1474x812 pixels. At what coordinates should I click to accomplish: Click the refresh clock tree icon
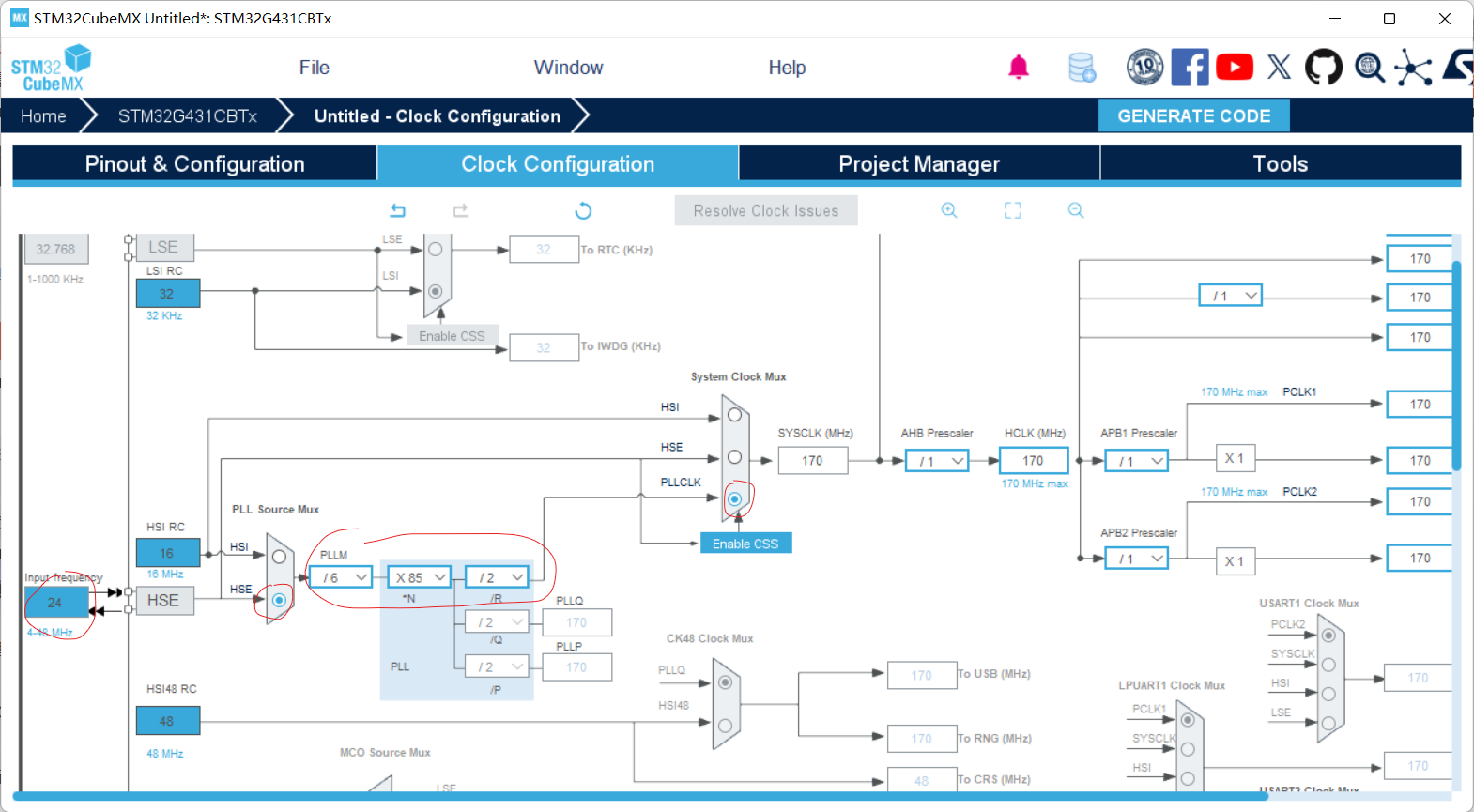point(583,210)
